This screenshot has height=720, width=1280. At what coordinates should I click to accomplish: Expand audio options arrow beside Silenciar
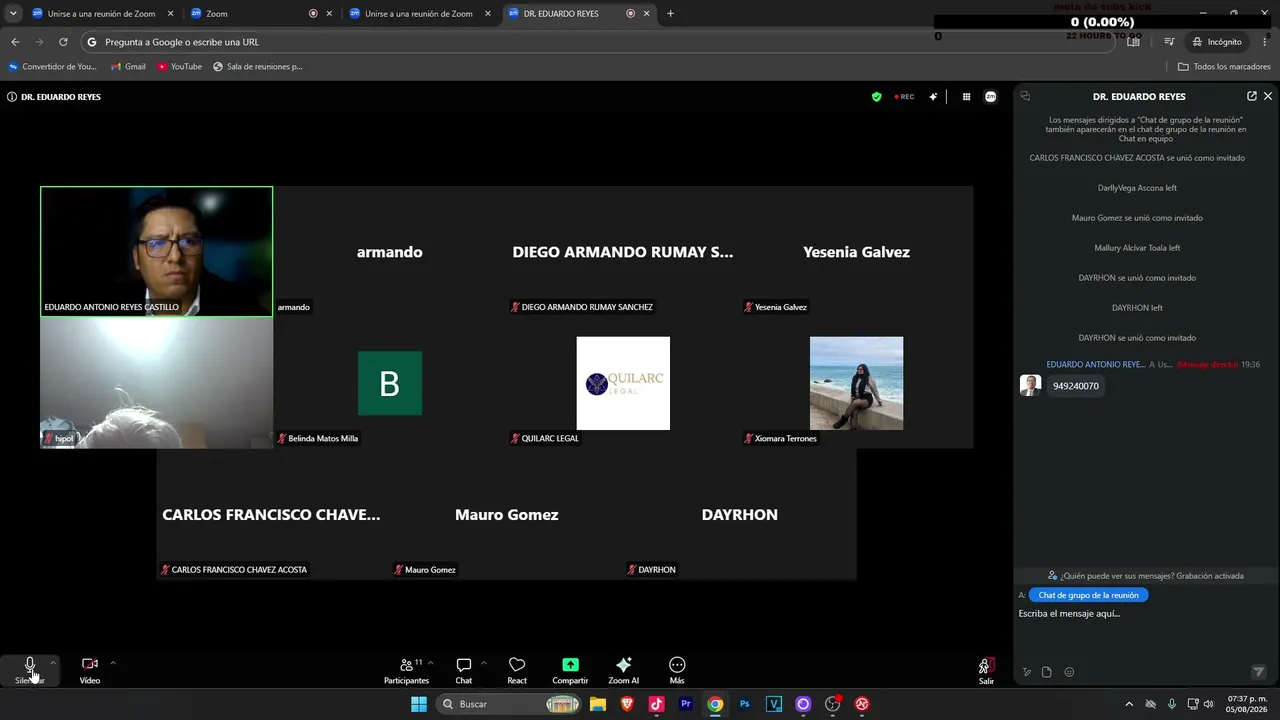(x=53, y=663)
